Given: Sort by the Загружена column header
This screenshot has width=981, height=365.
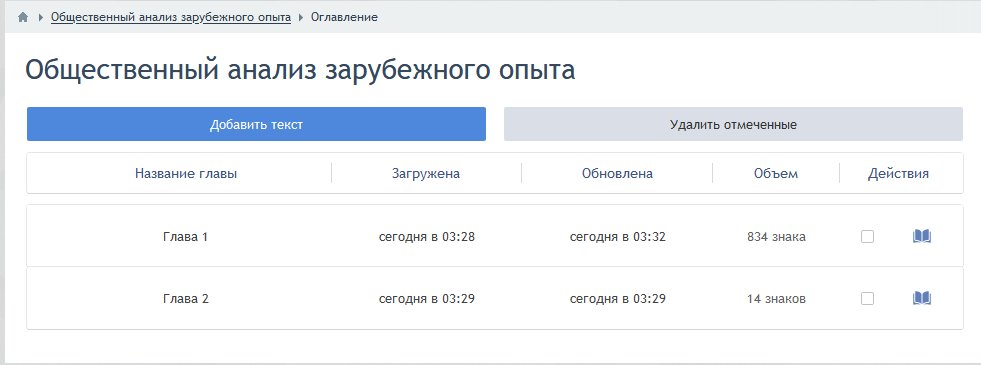Looking at the screenshot, I should pos(426,173).
